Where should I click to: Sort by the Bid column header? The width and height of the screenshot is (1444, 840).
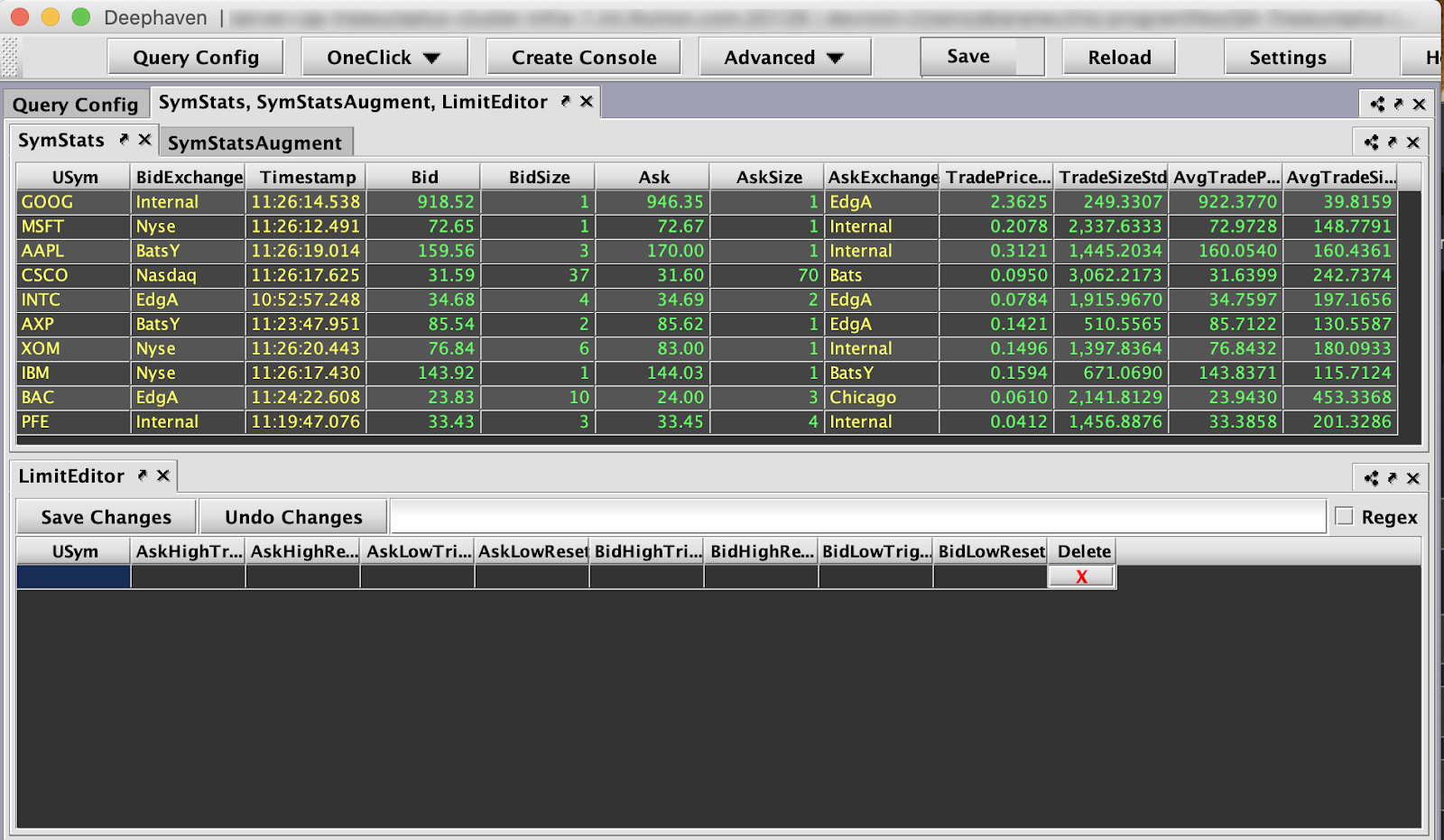[x=424, y=178]
